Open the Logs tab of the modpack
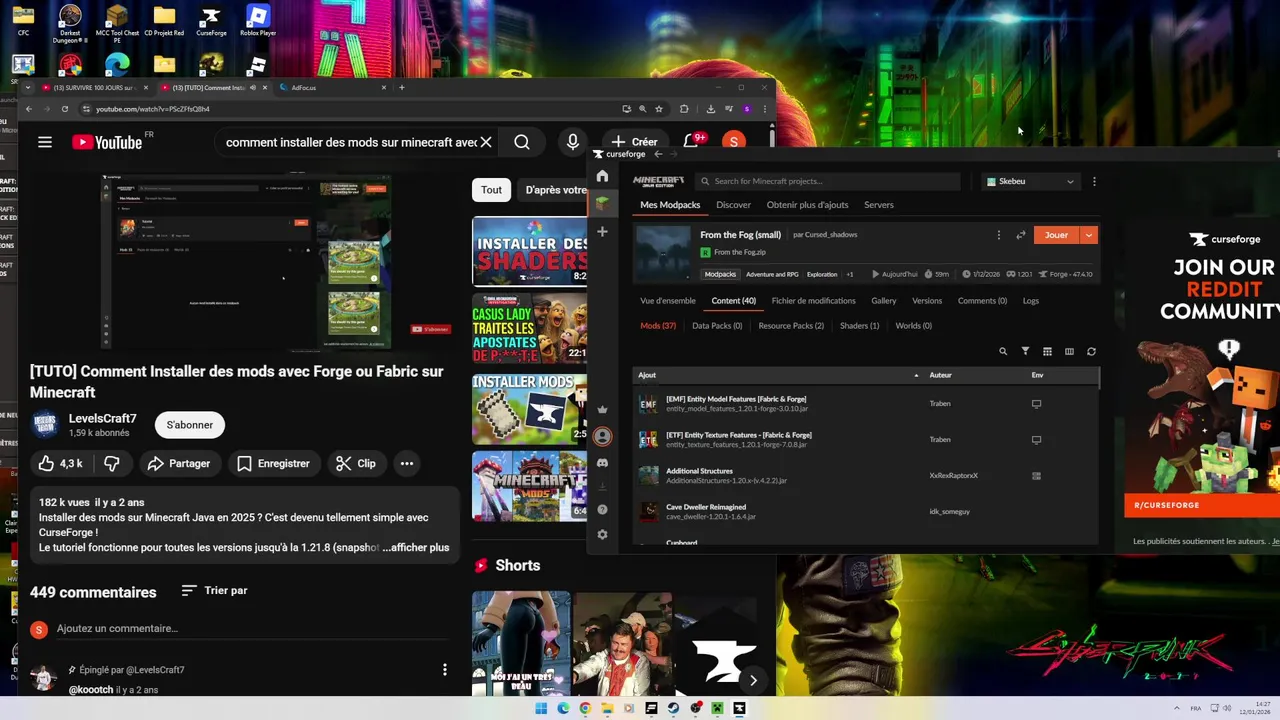The width and height of the screenshot is (1280, 720). (1030, 301)
